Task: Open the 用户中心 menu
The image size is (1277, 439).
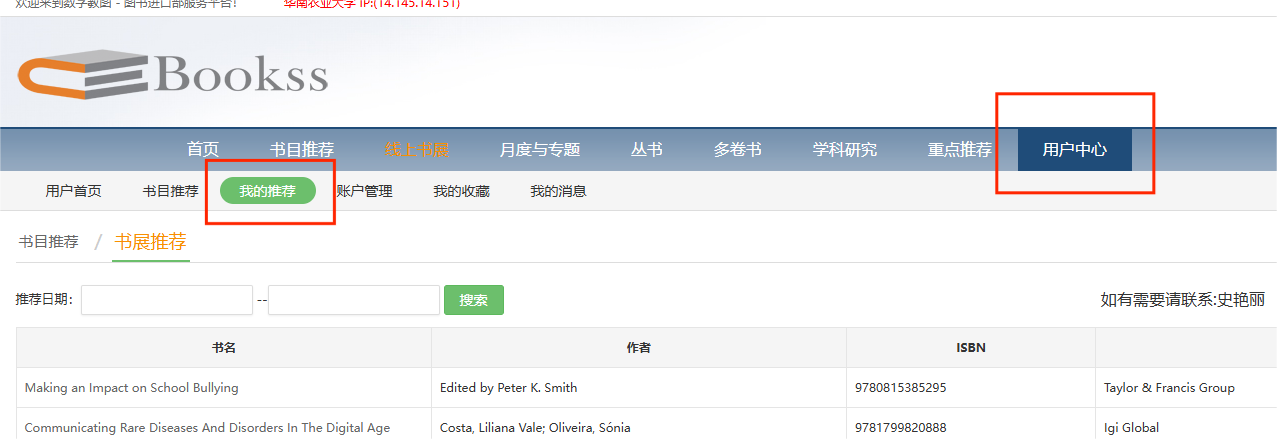Action: pyautogui.click(x=1075, y=150)
